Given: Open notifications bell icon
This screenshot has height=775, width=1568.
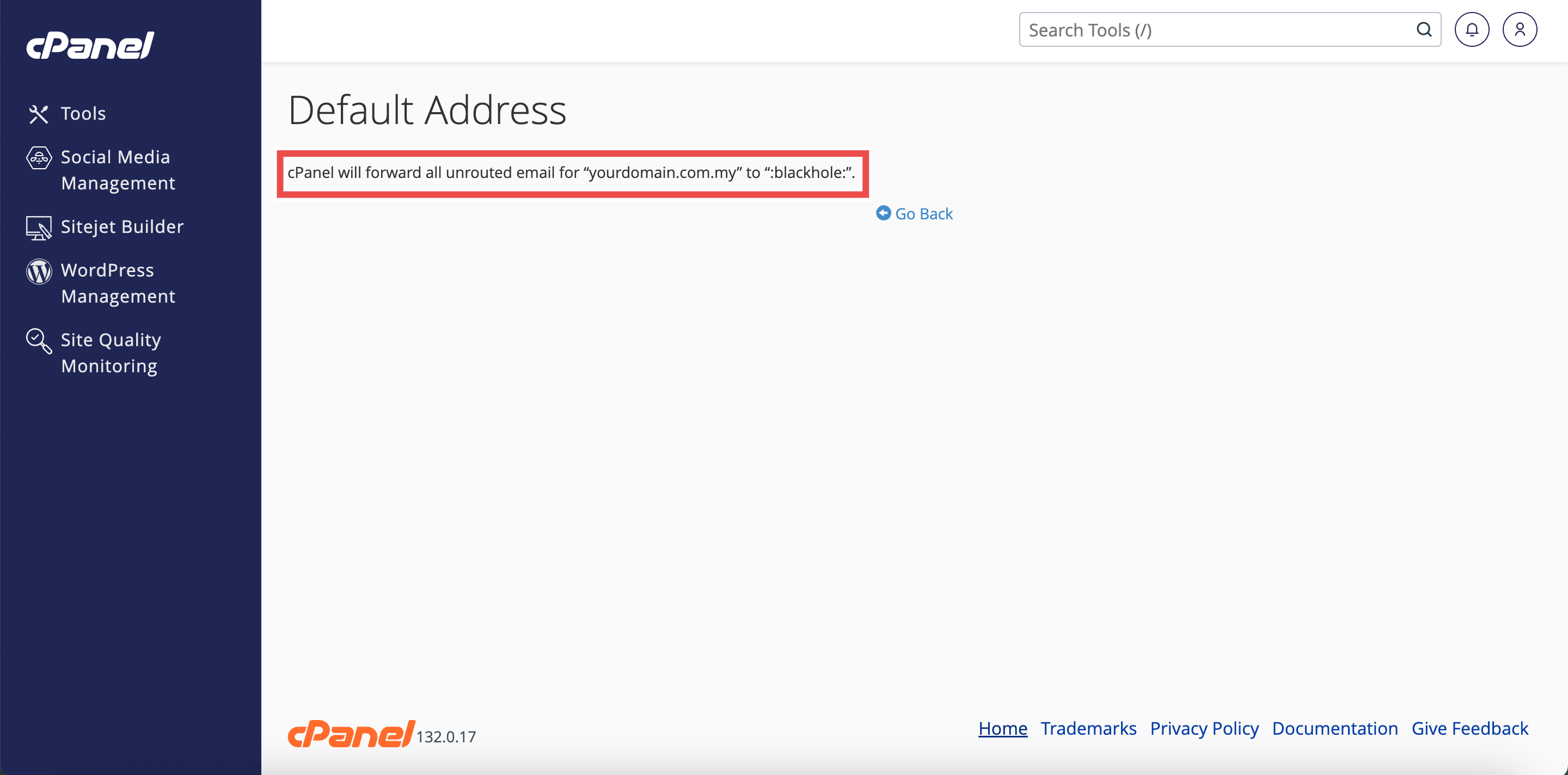Looking at the screenshot, I should (1471, 30).
